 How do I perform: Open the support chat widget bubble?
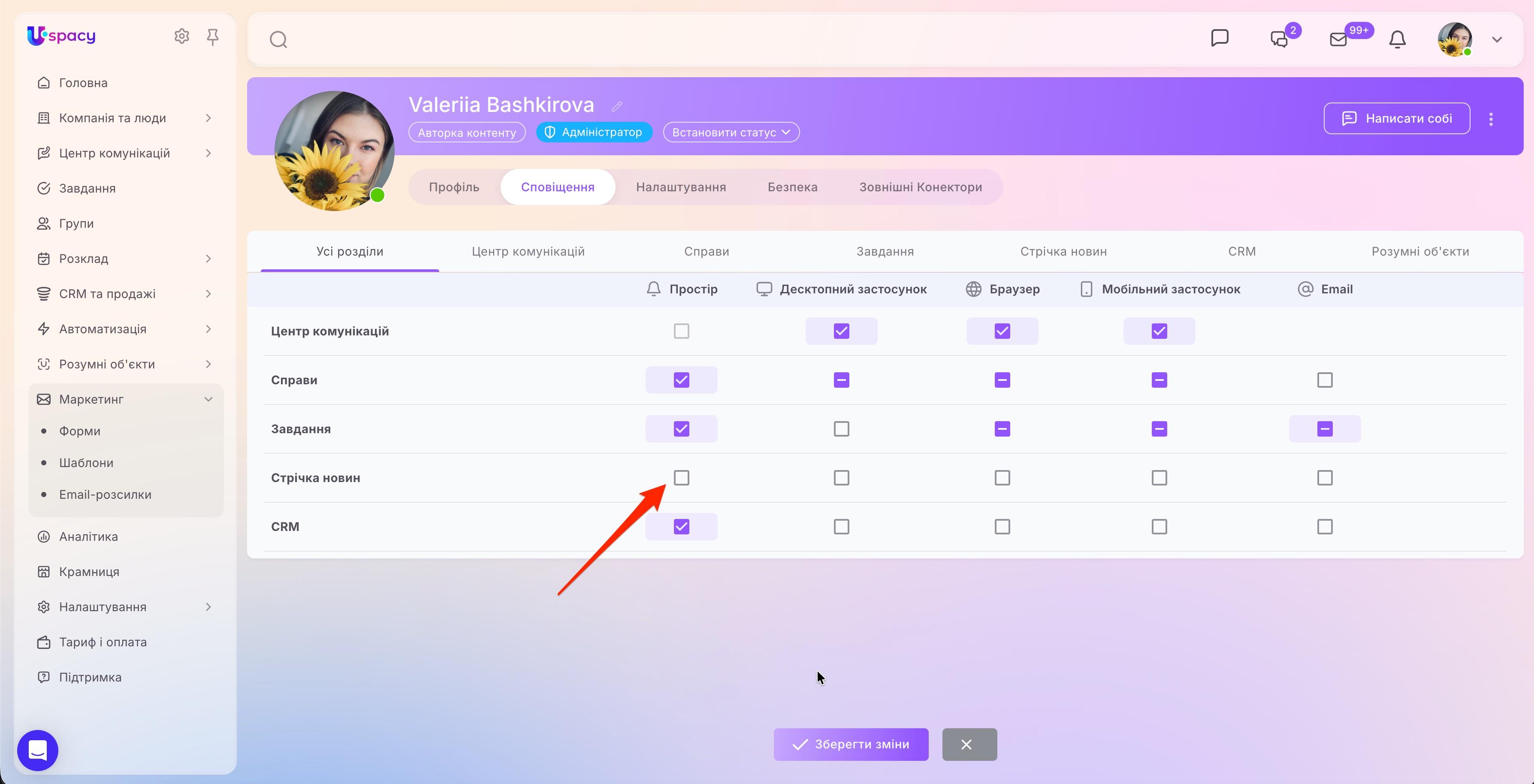(x=37, y=750)
